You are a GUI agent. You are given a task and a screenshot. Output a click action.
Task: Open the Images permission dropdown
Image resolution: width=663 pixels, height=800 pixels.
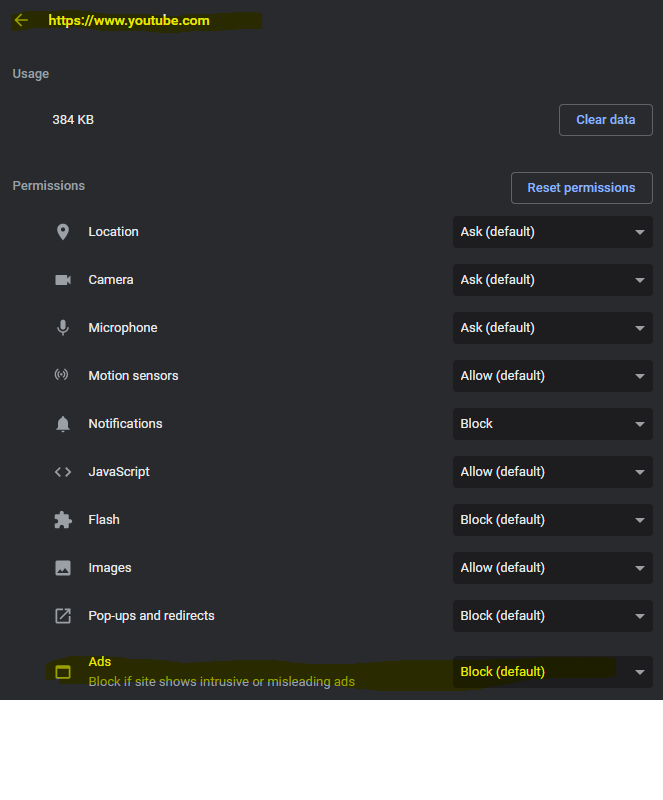click(x=552, y=567)
